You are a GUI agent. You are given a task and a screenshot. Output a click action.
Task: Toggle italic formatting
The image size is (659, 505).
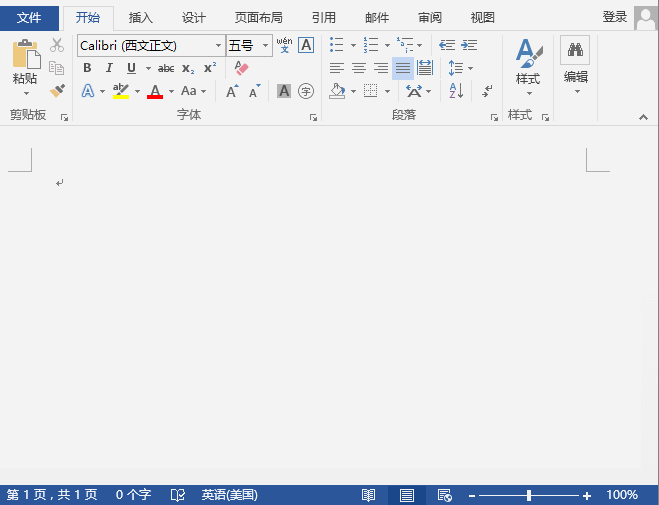(x=109, y=68)
